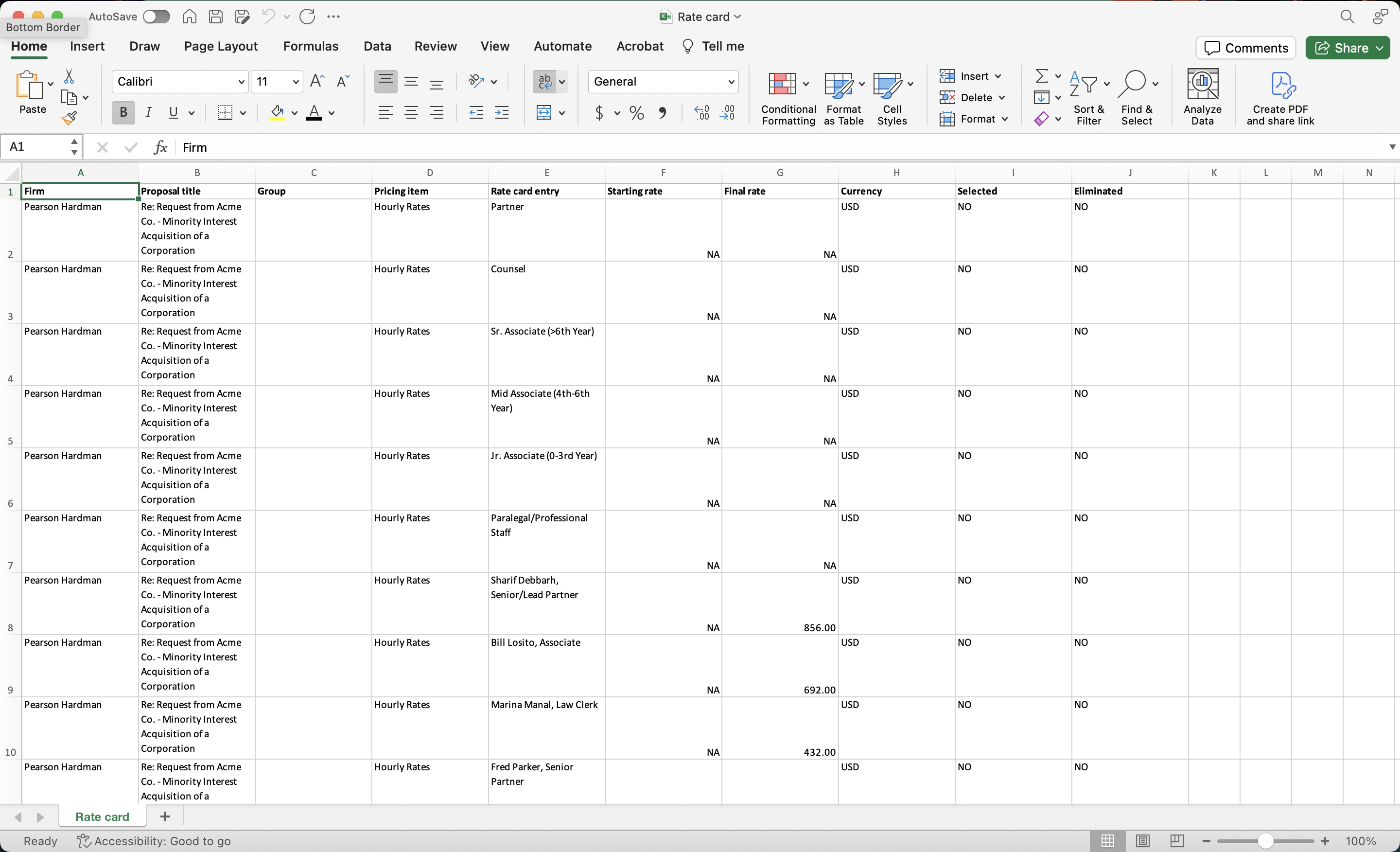Open the font size dropdown
The width and height of the screenshot is (1400, 852).
(296, 82)
